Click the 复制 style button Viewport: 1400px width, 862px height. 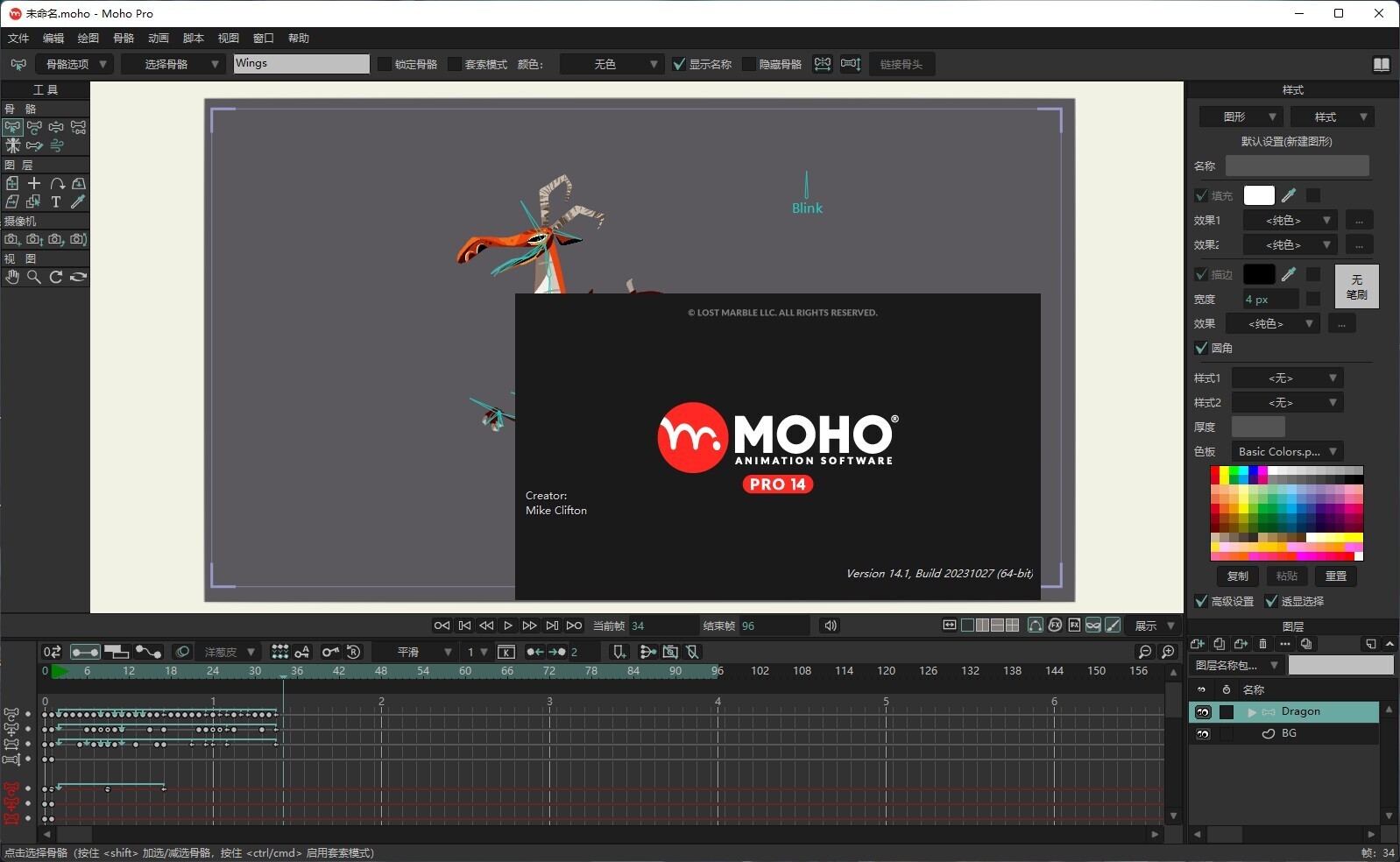pyautogui.click(x=1238, y=576)
